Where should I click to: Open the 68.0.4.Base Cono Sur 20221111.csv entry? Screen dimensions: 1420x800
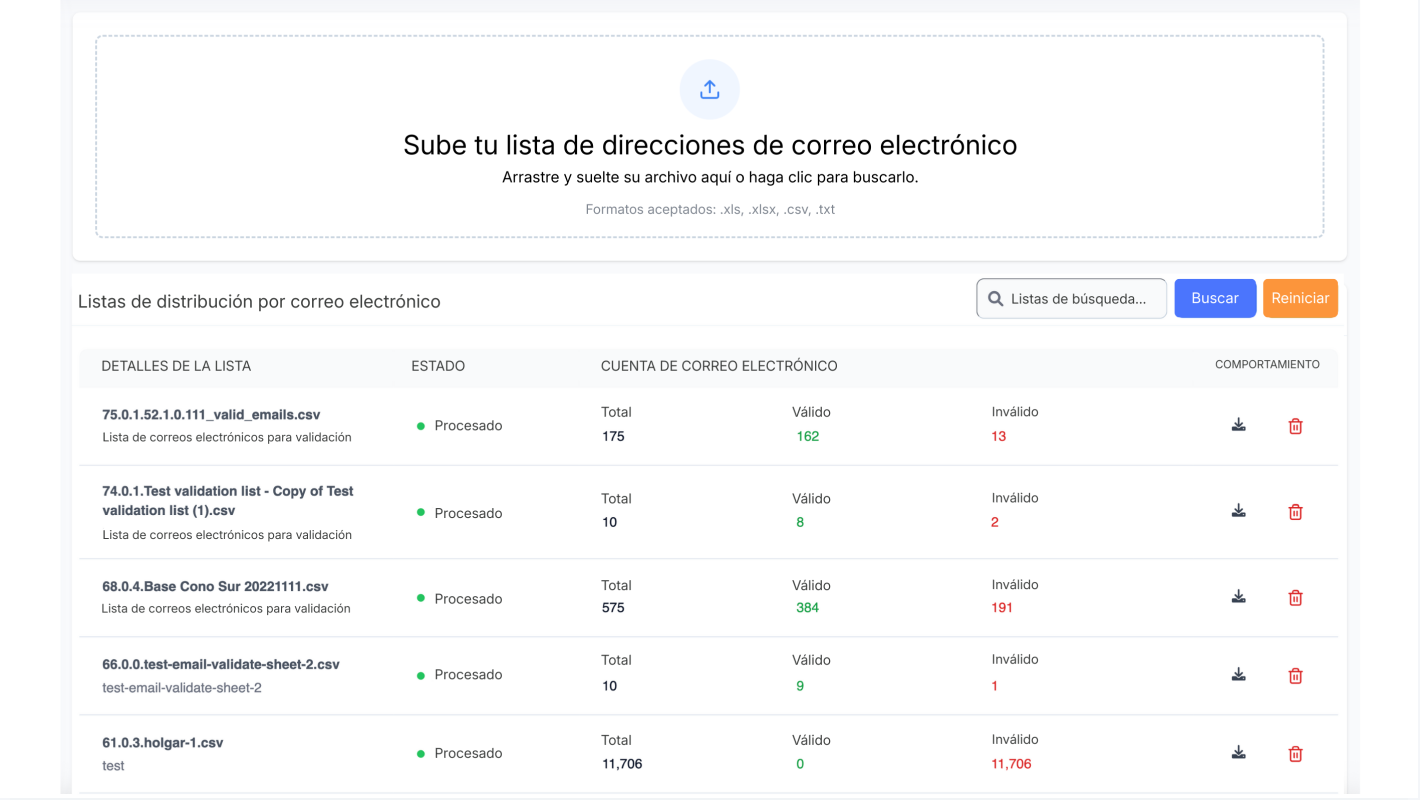pos(215,586)
